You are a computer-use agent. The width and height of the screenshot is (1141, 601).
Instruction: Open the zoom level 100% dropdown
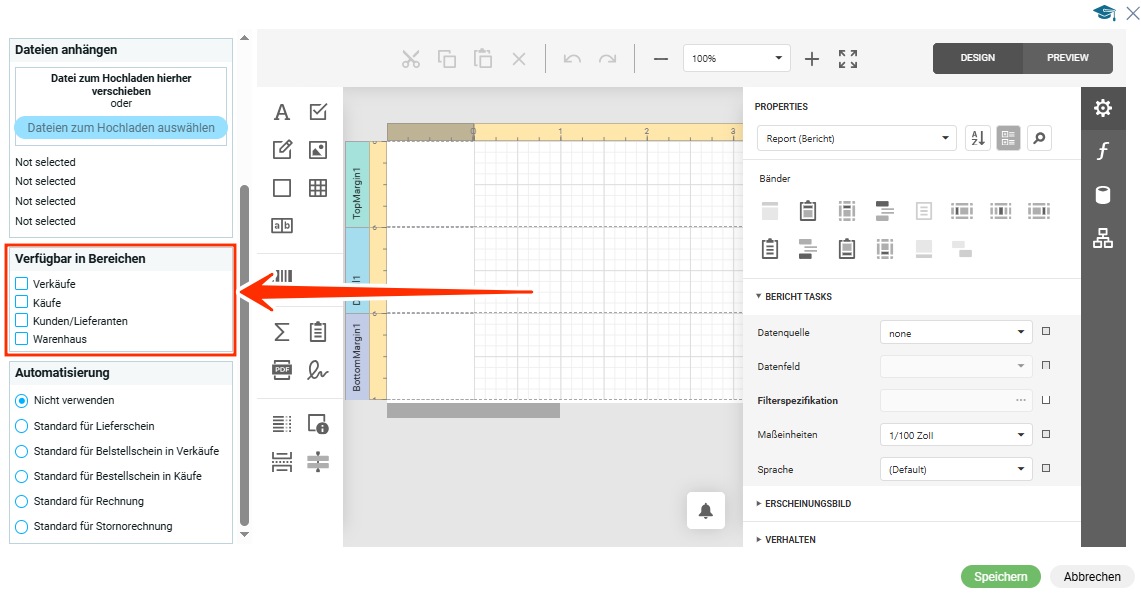tap(737, 59)
